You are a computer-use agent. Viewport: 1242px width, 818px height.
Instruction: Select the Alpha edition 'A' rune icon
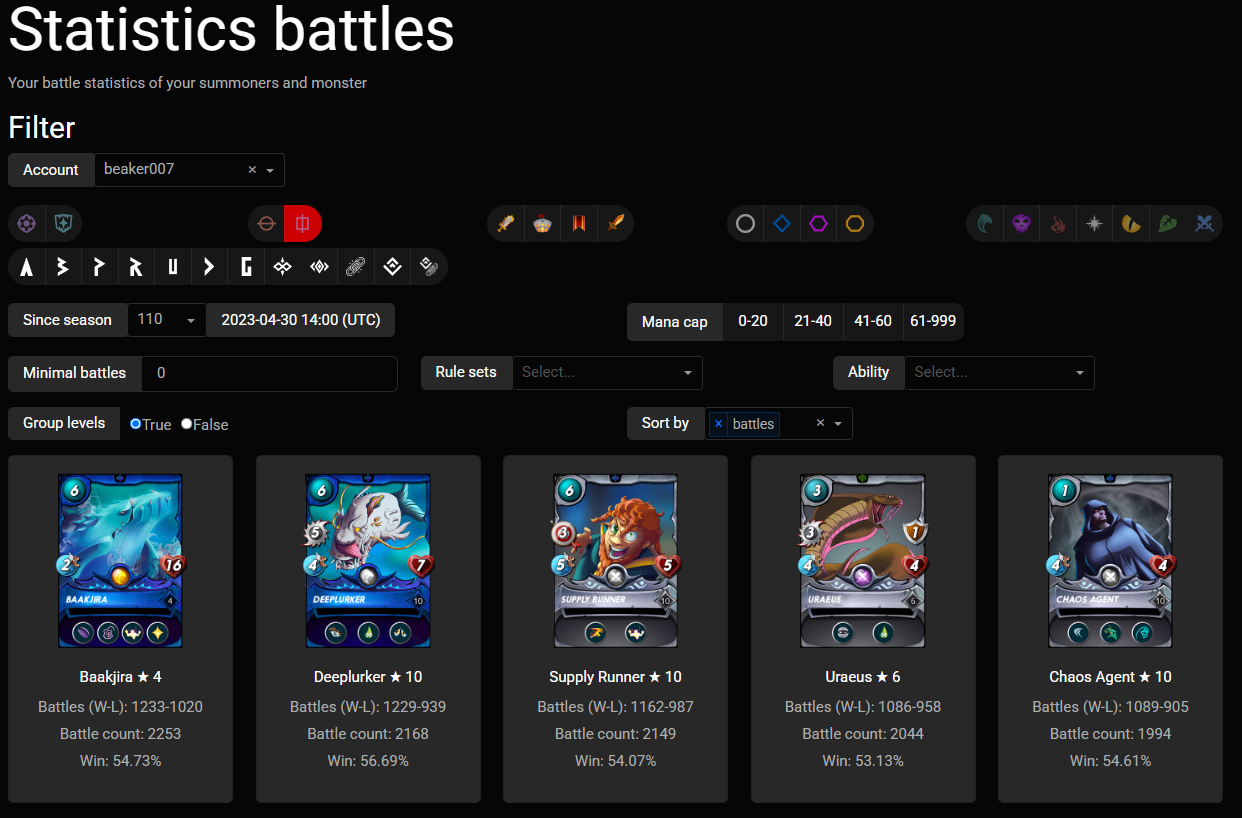pos(27,267)
